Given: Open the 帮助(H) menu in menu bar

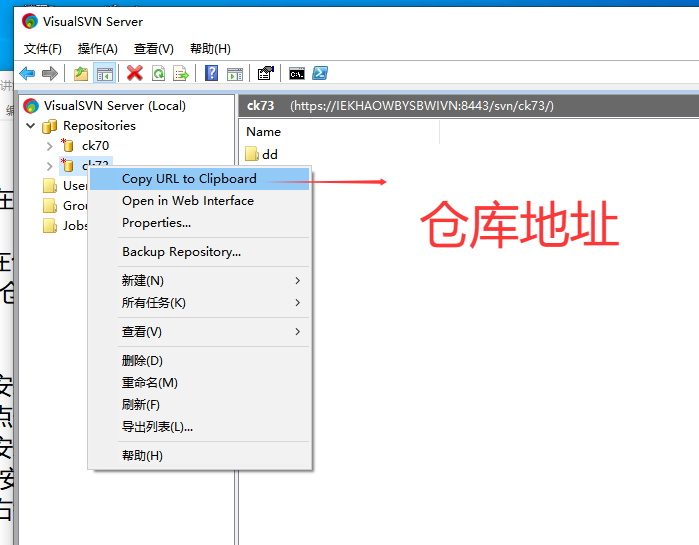Looking at the screenshot, I should [x=210, y=49].
